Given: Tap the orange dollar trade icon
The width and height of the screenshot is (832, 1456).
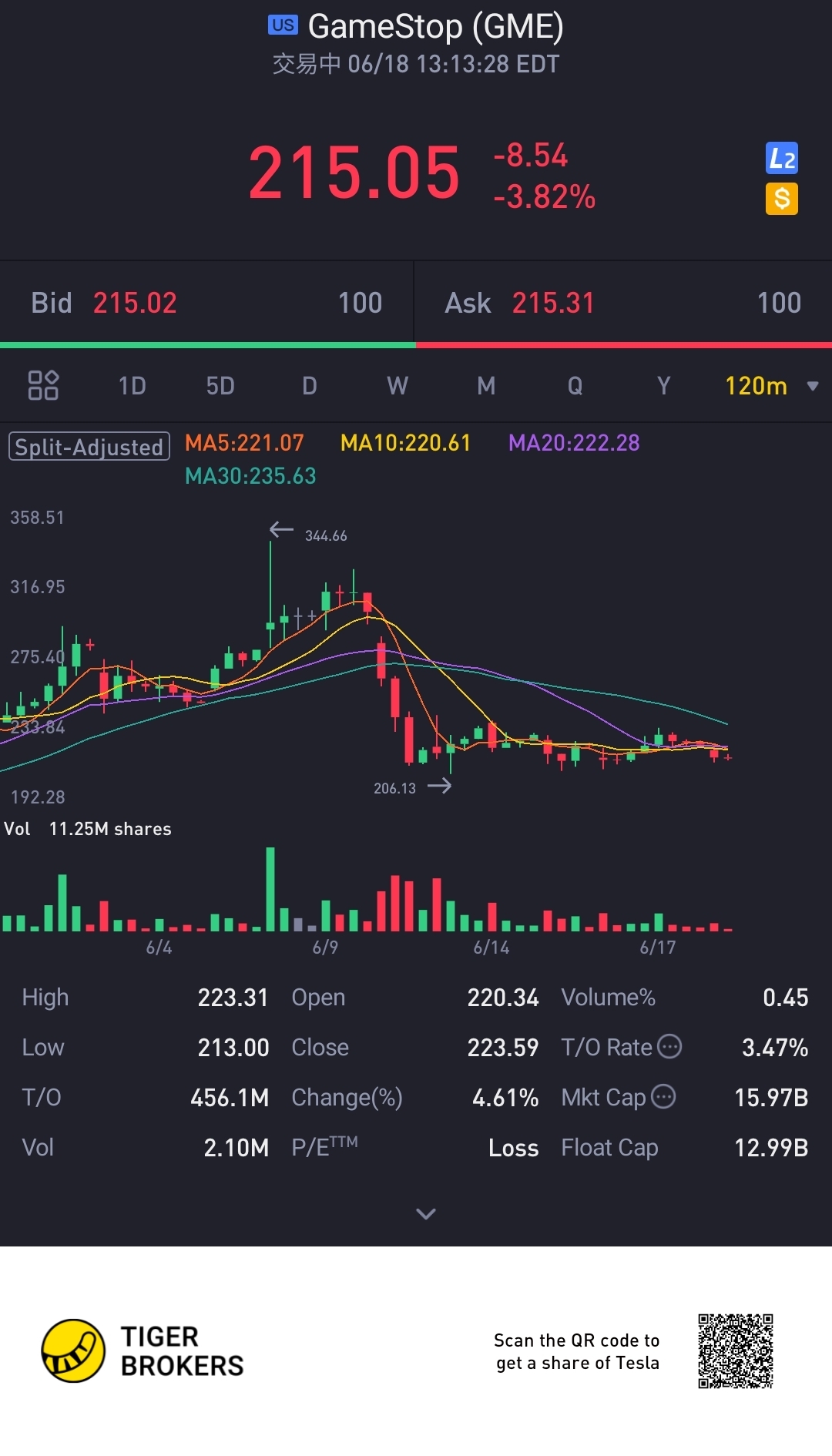Looking at the screenshot, I should pyautogui.click(x=781, y=199).
